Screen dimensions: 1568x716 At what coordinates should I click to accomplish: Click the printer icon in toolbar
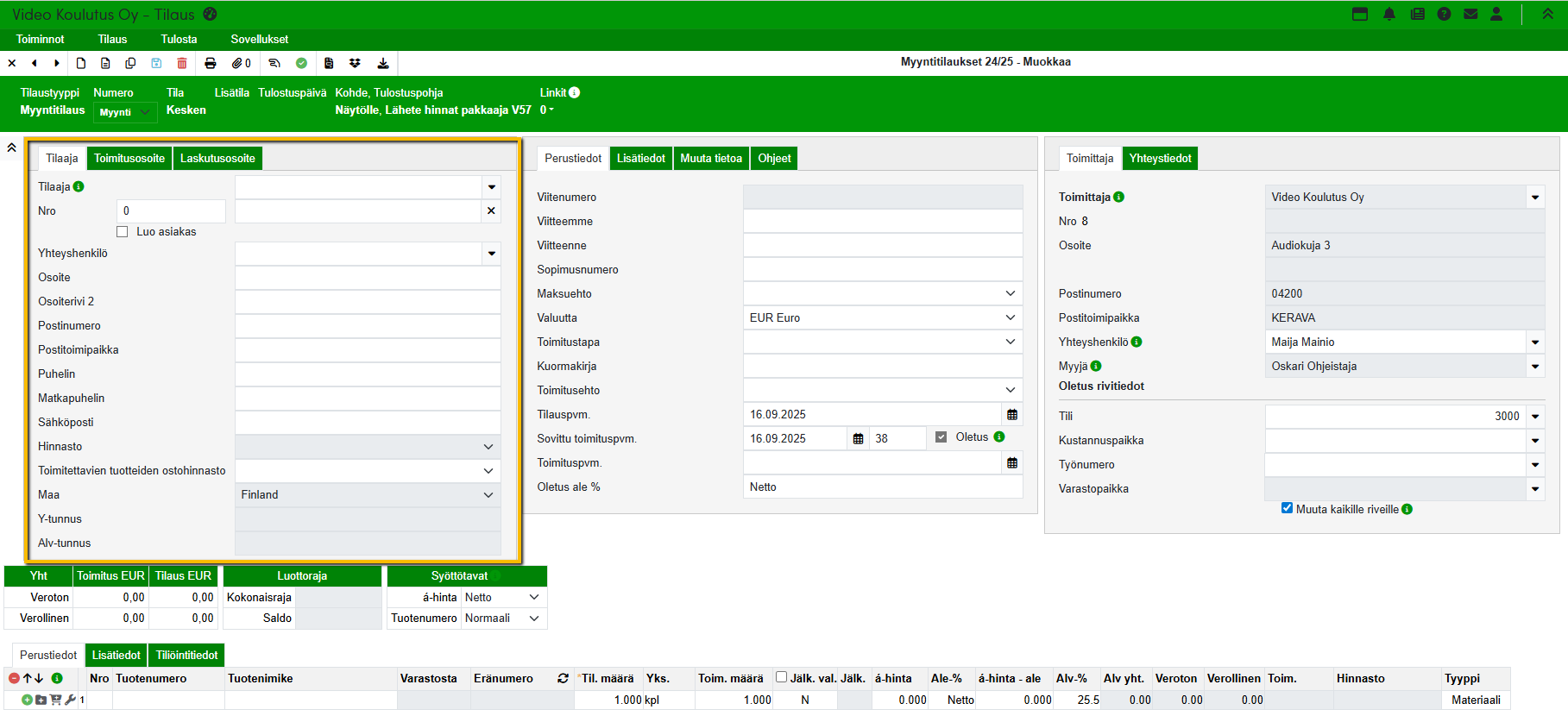pyautogui.click(x=211, y=63)
